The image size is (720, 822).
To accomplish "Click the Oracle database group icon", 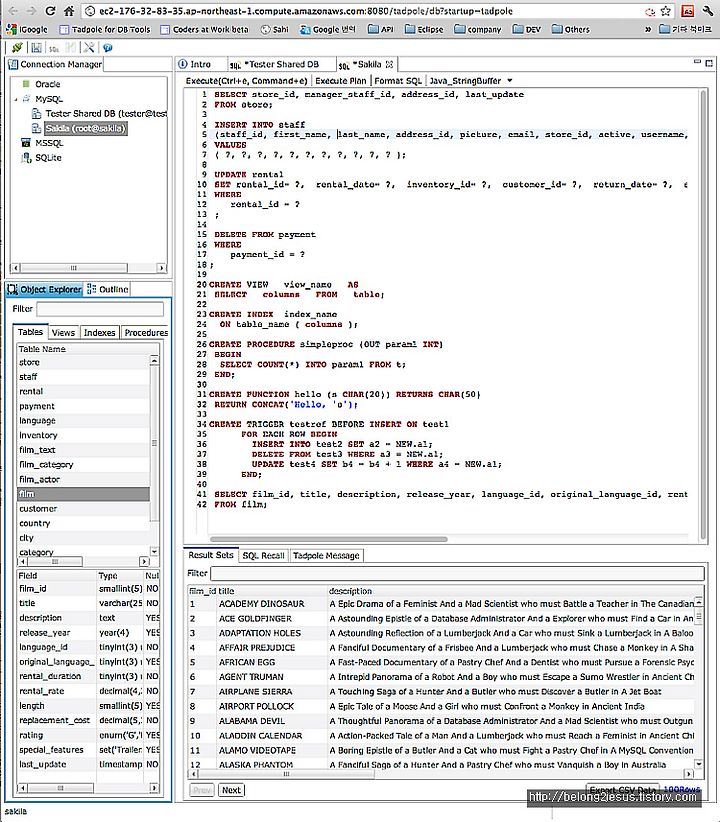I will (x=26, y=84).
